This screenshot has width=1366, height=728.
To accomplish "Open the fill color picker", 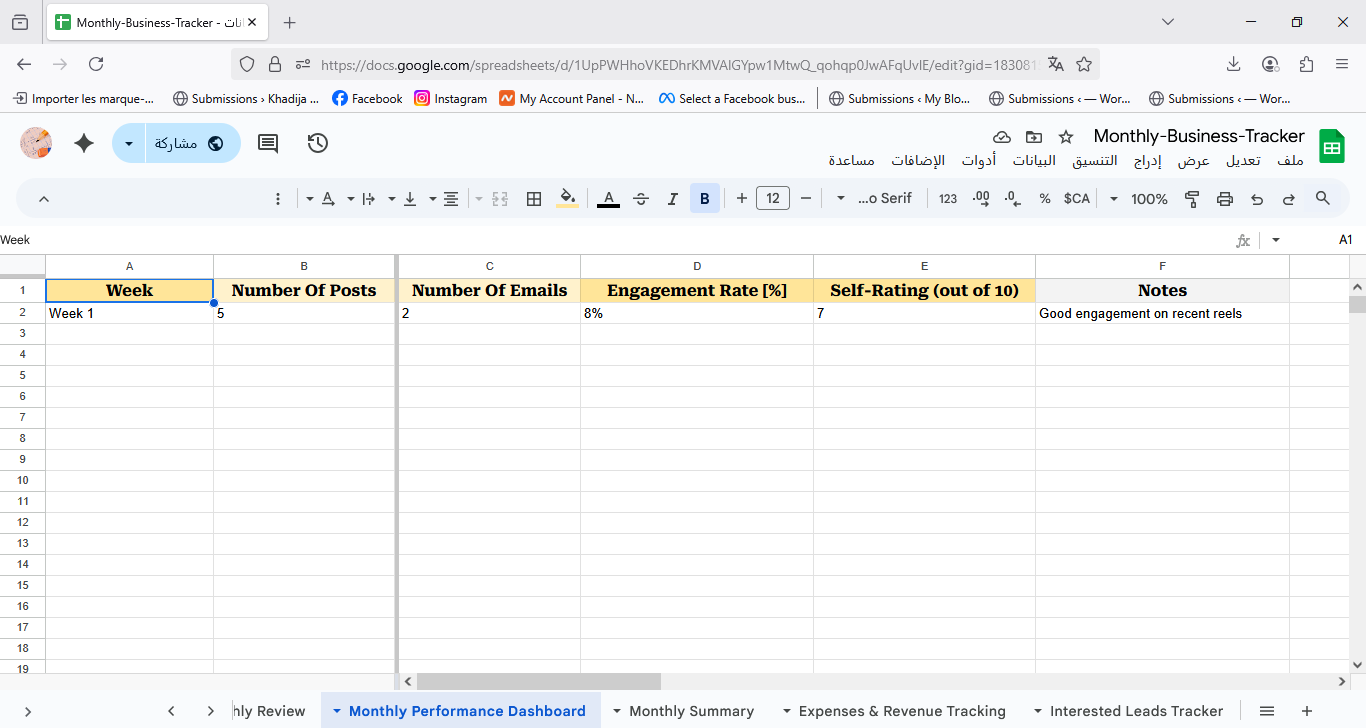I will coord(567,199).
